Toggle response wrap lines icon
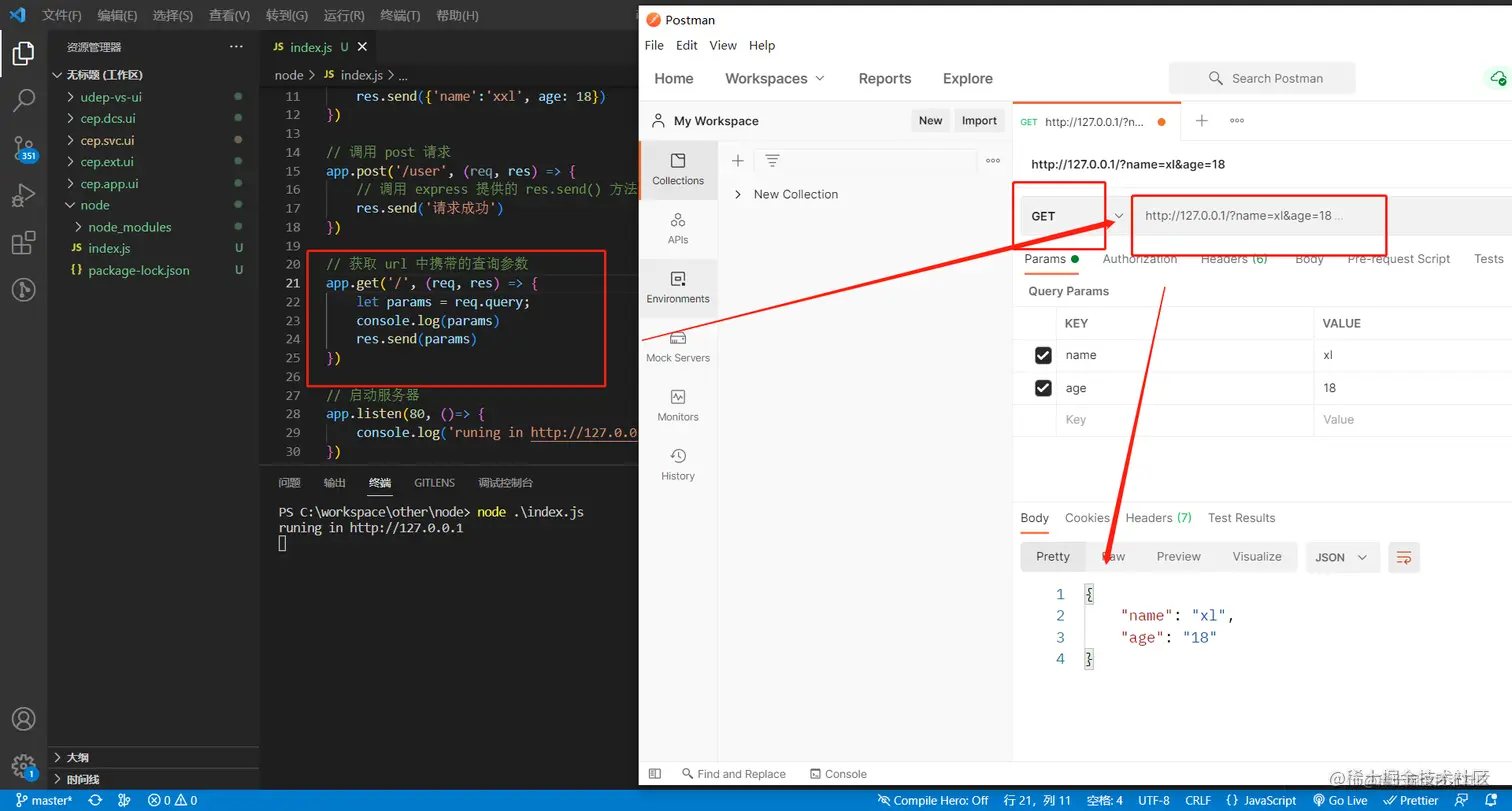1512x811 pixels. coord(1404,557)
